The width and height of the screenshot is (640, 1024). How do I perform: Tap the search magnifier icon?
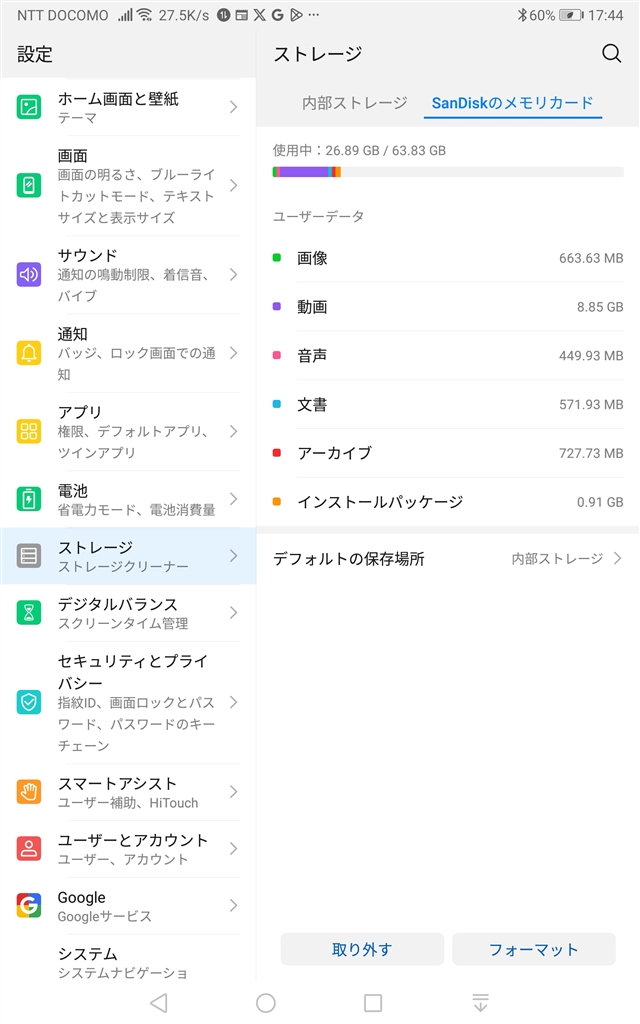(611, 54)
